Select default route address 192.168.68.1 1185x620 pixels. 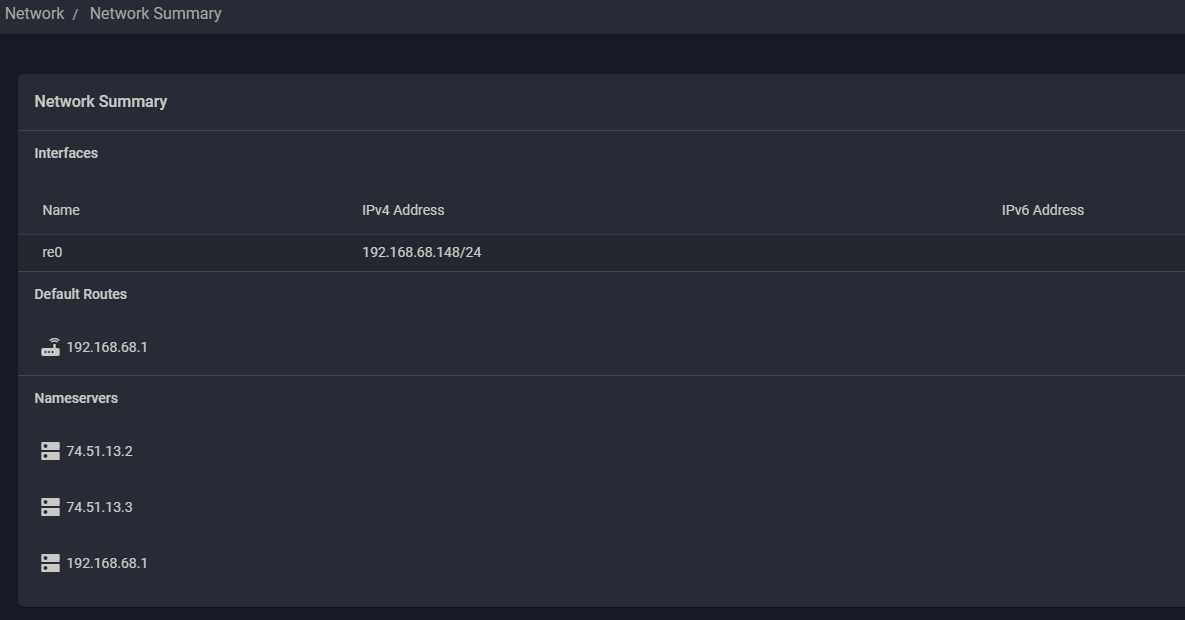click(x=107, y=347)
